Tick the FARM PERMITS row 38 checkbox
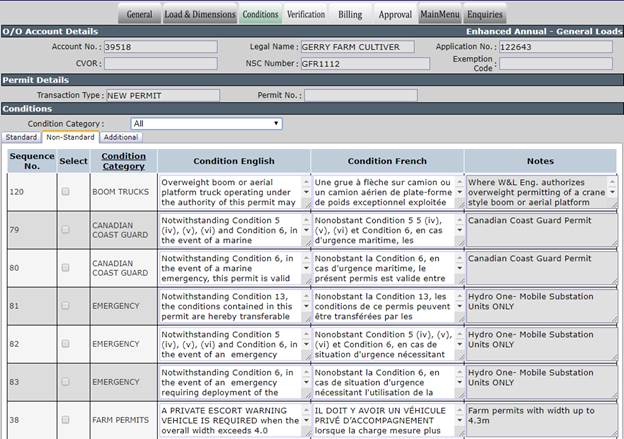The width and height of the screenshot is (624, 439). pyautogui.click(x=66, y=420)
